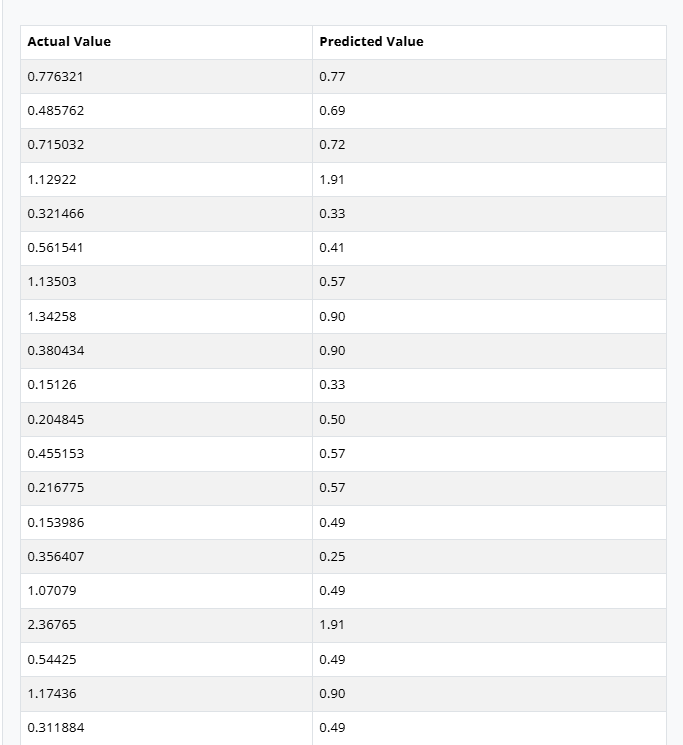683x745 pixels.
Task: Click the predicted value 0.69
Action: click(x=333, y=111)
